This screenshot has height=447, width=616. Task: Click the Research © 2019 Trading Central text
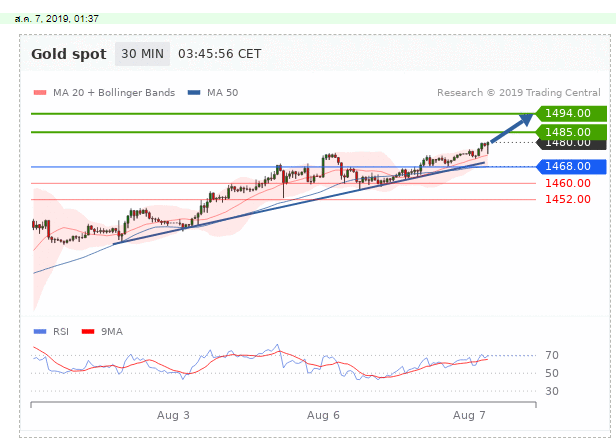point(519,93)
